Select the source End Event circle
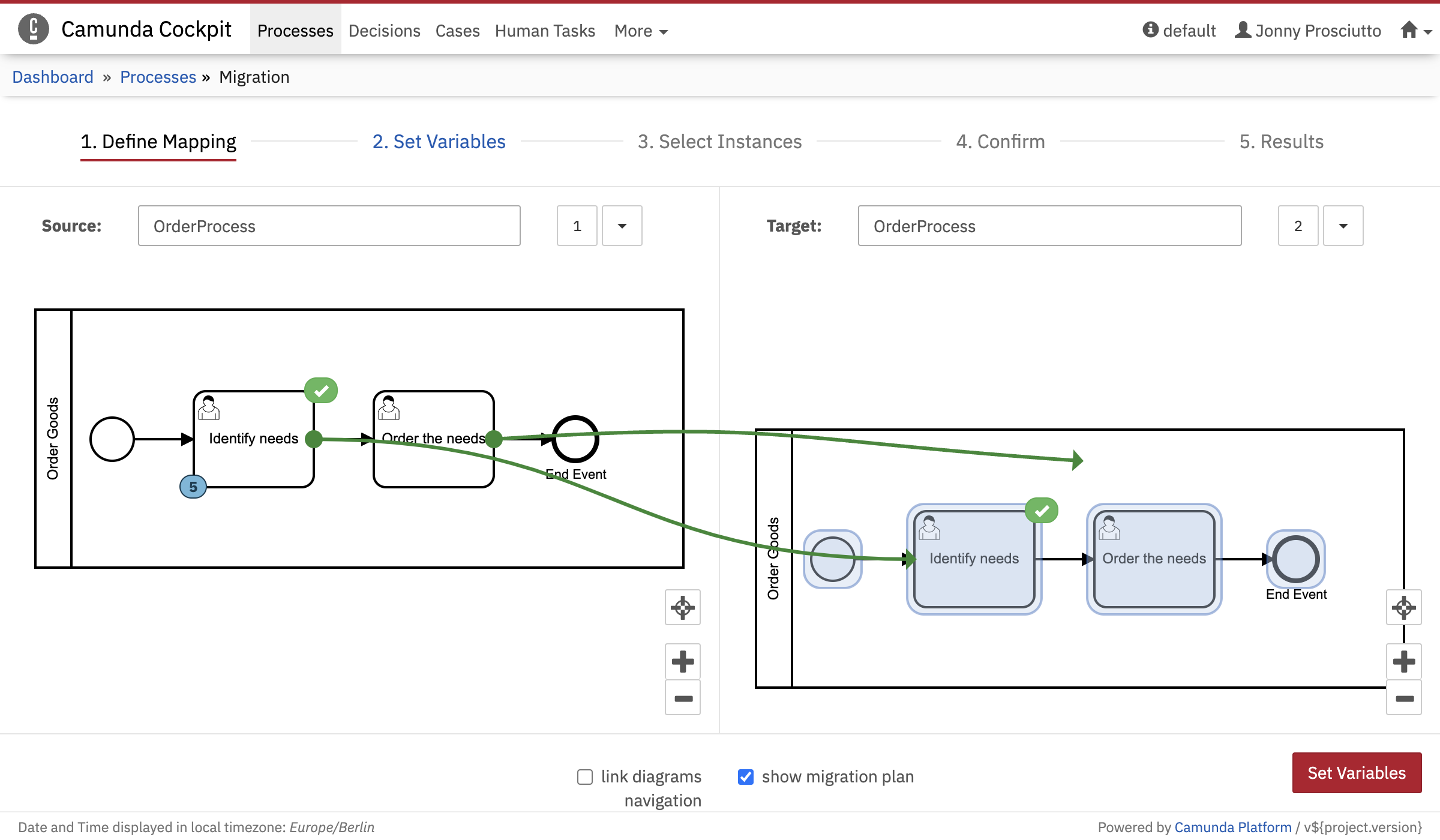1440x840 pixels. click(575, 439)
